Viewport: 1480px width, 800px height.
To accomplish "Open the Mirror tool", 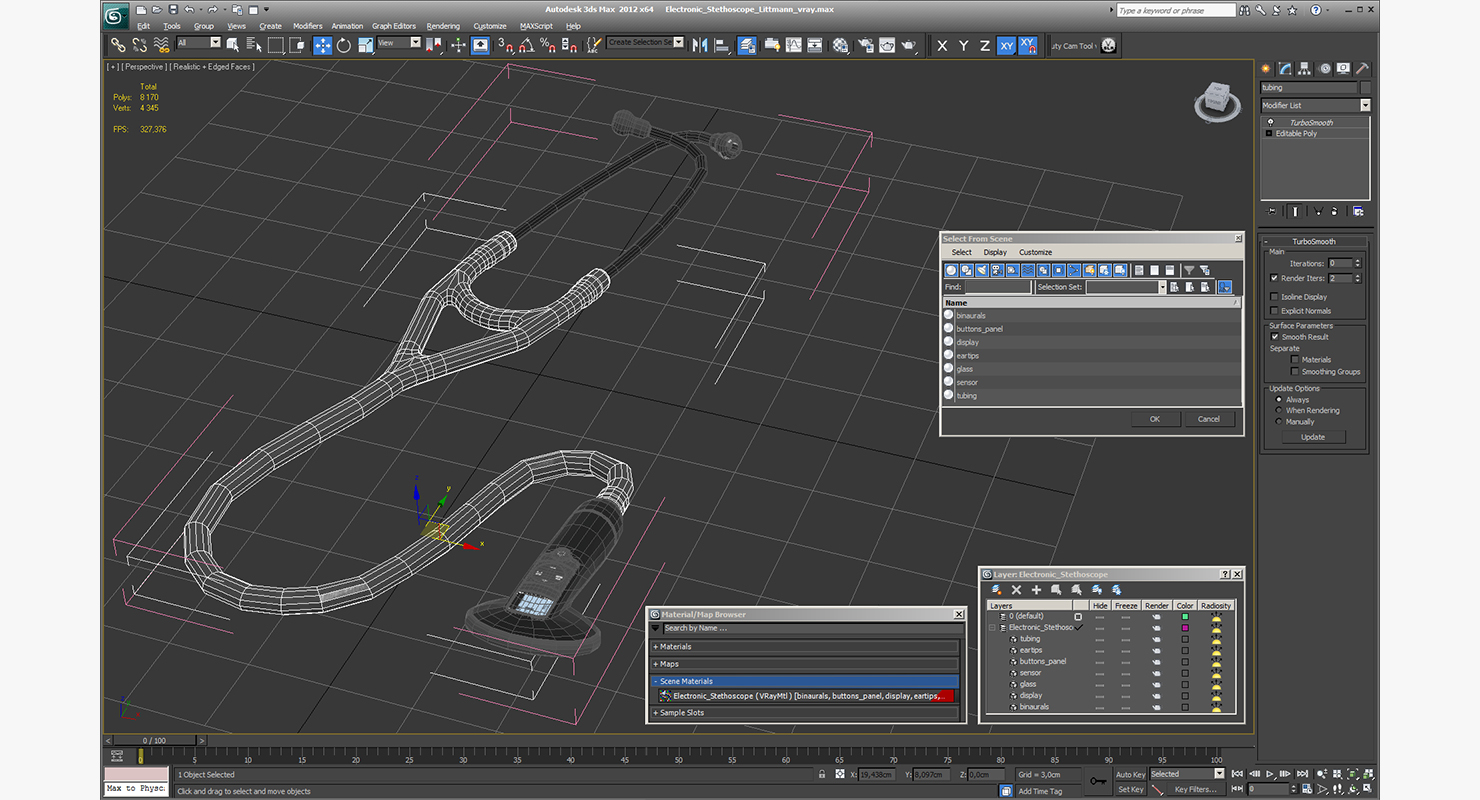I will coord(700,45).
